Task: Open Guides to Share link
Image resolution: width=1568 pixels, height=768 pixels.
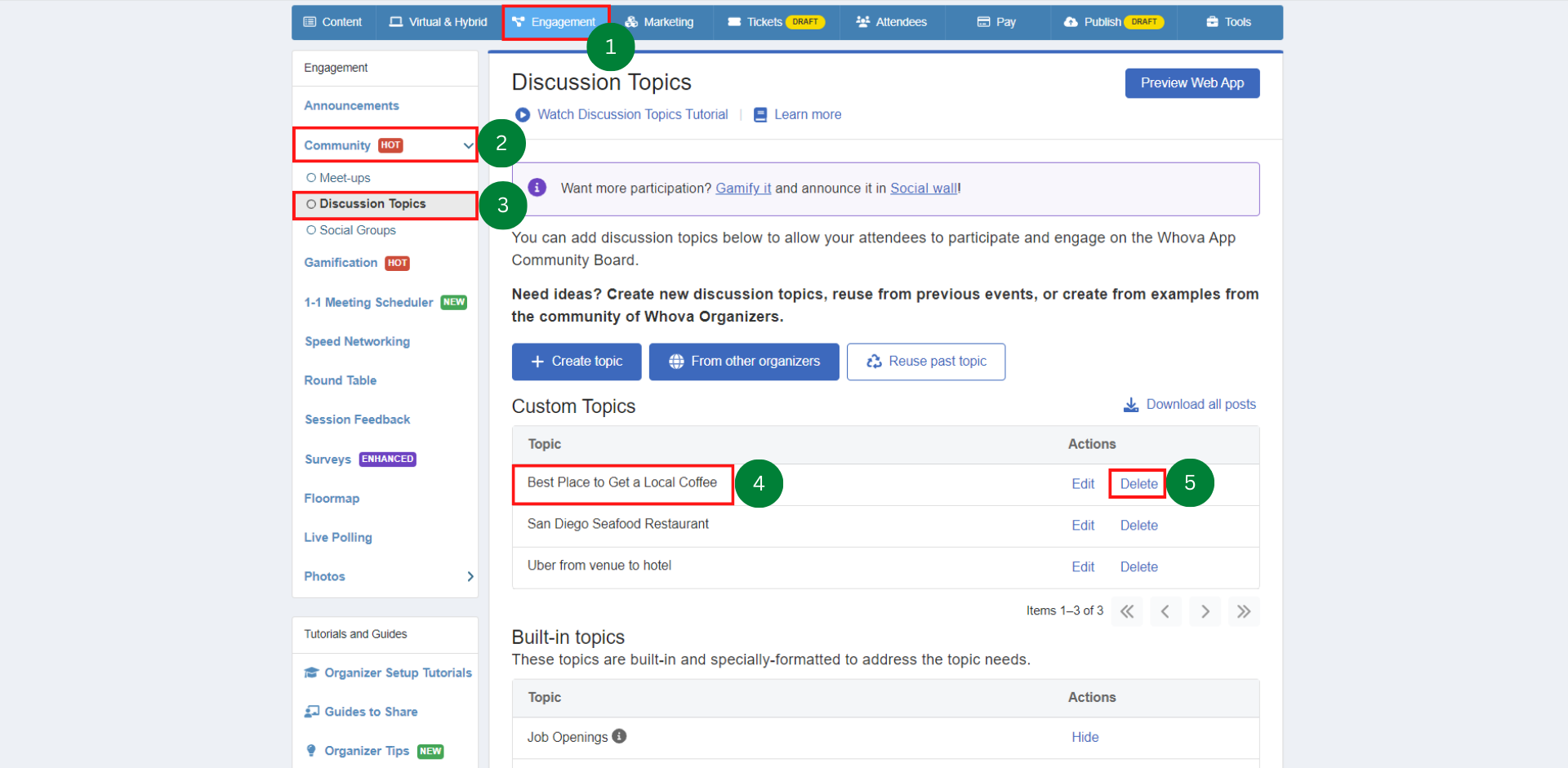Action: [371, 712]
